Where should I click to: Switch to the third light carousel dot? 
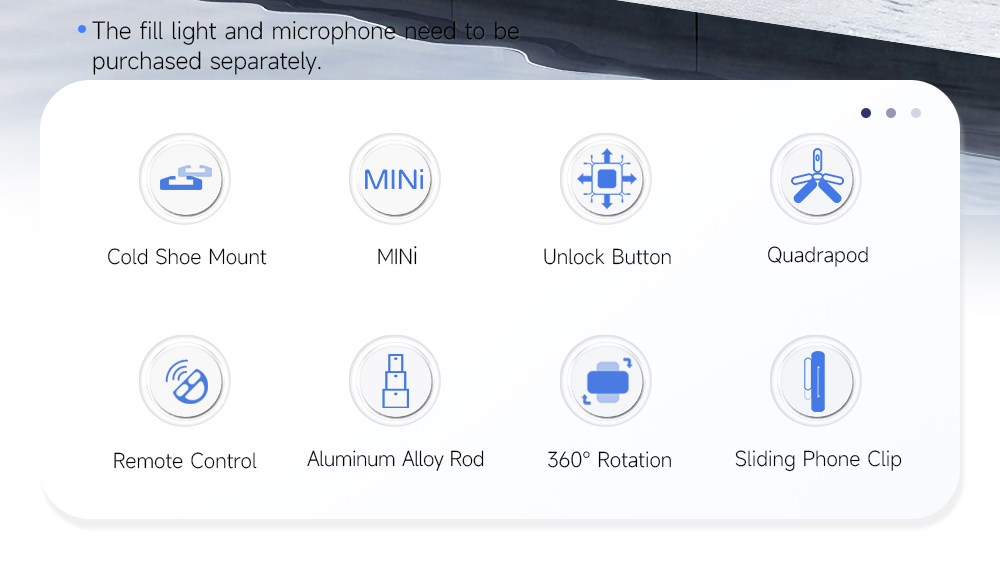(916, 113)
